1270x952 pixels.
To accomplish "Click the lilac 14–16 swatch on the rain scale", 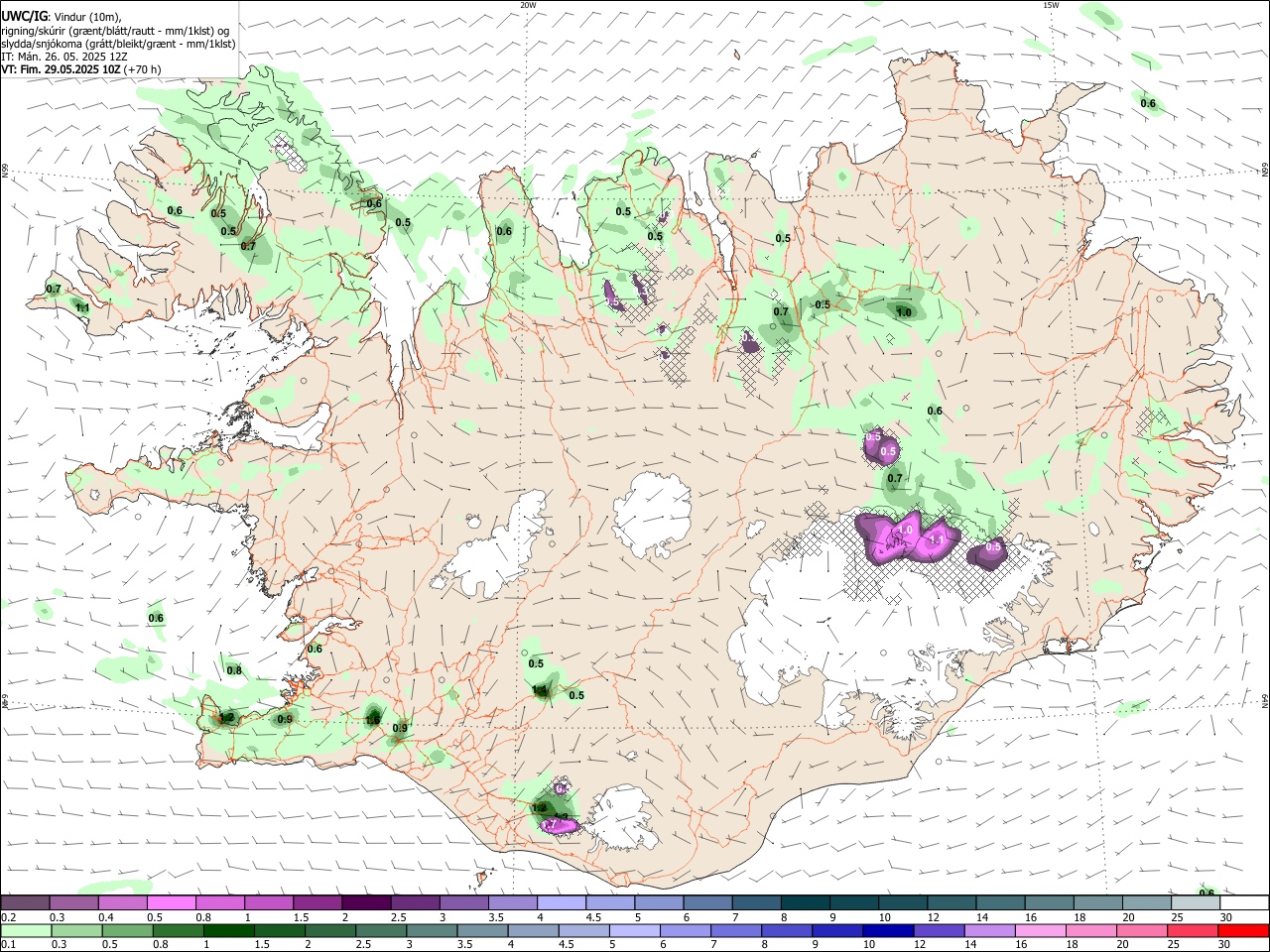I will 990,930.
